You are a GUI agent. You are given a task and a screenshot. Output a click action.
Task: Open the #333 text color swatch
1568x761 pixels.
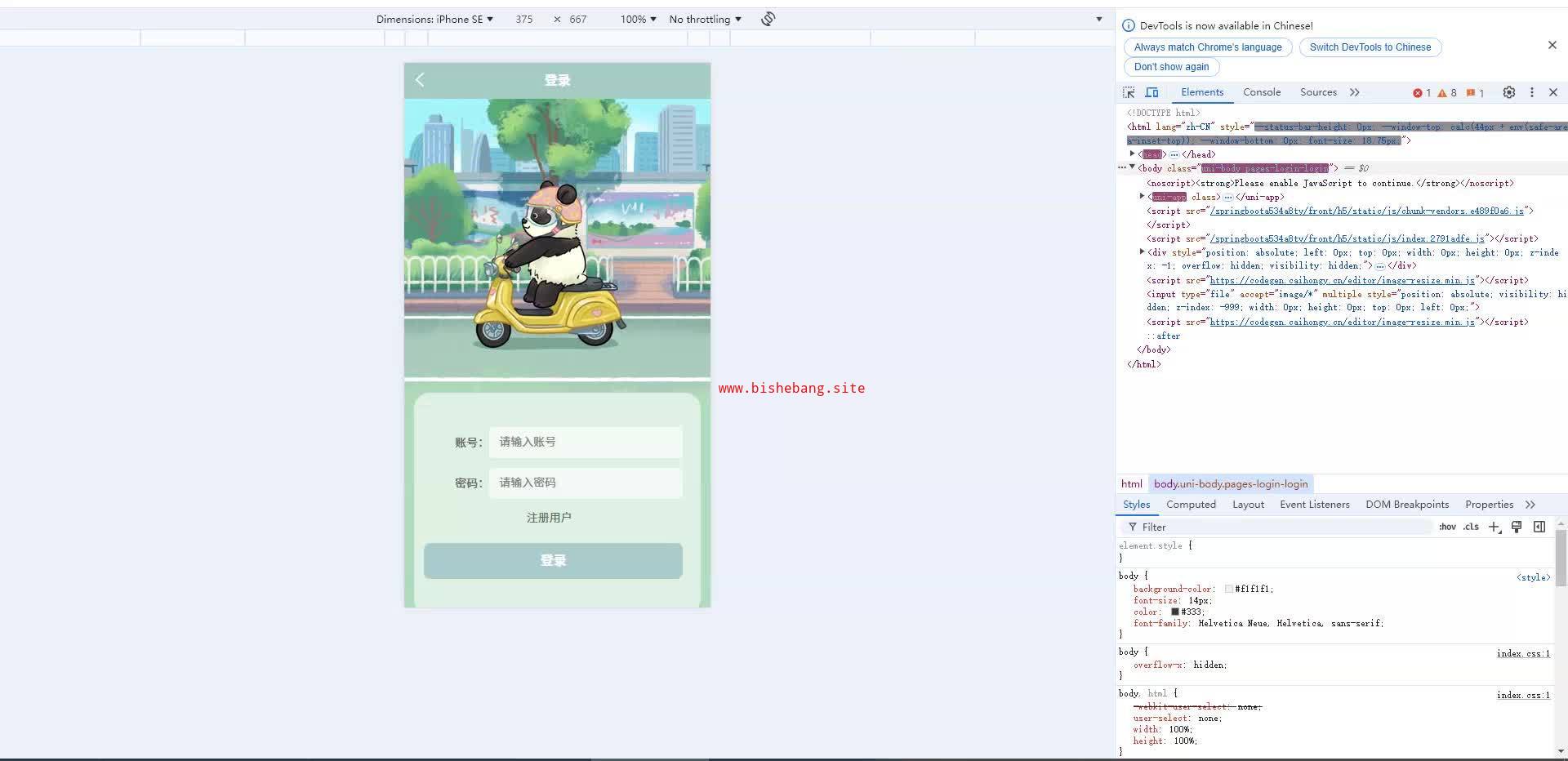[x=1175, y=612]
